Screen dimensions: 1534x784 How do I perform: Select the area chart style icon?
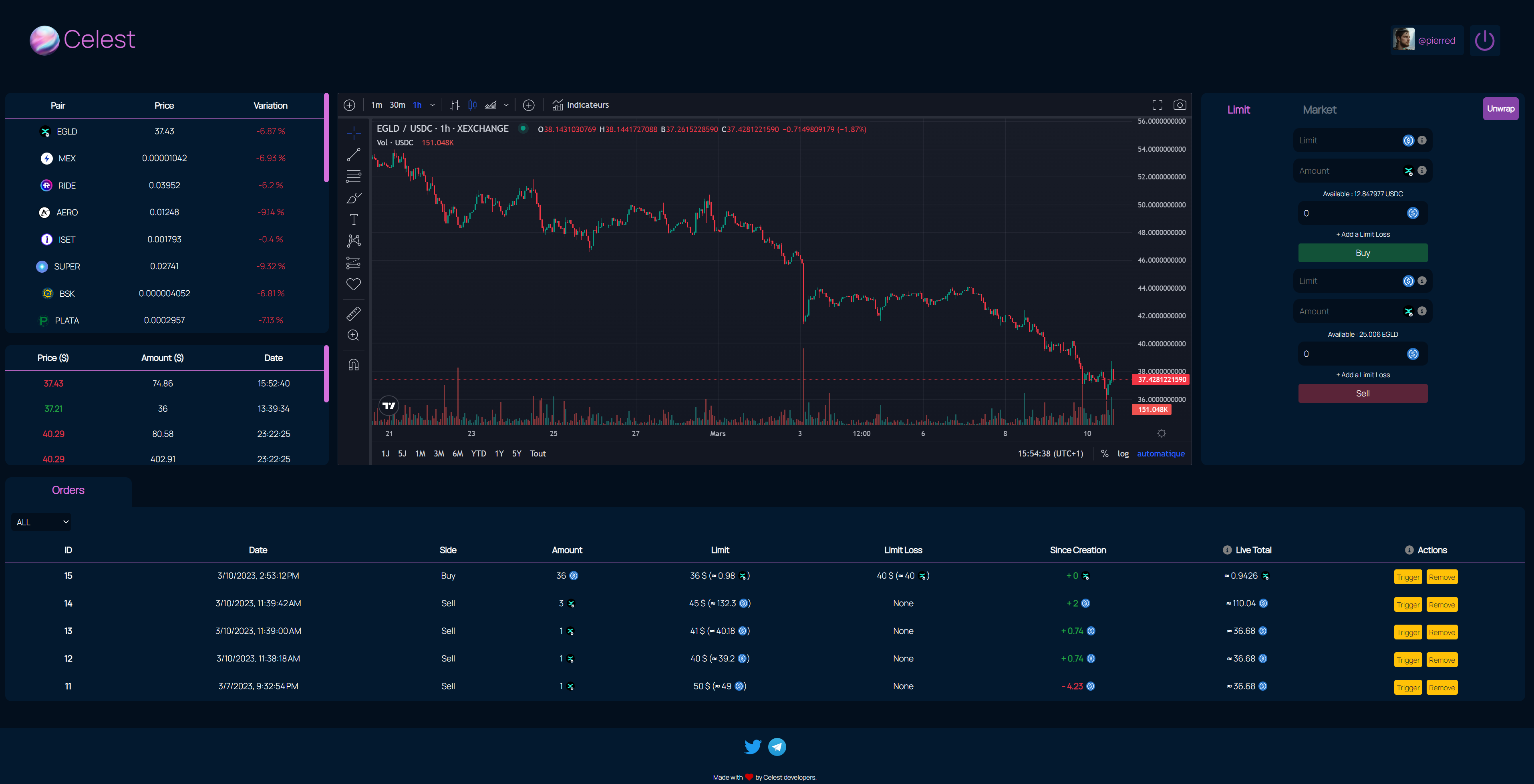tap(491, 105)
